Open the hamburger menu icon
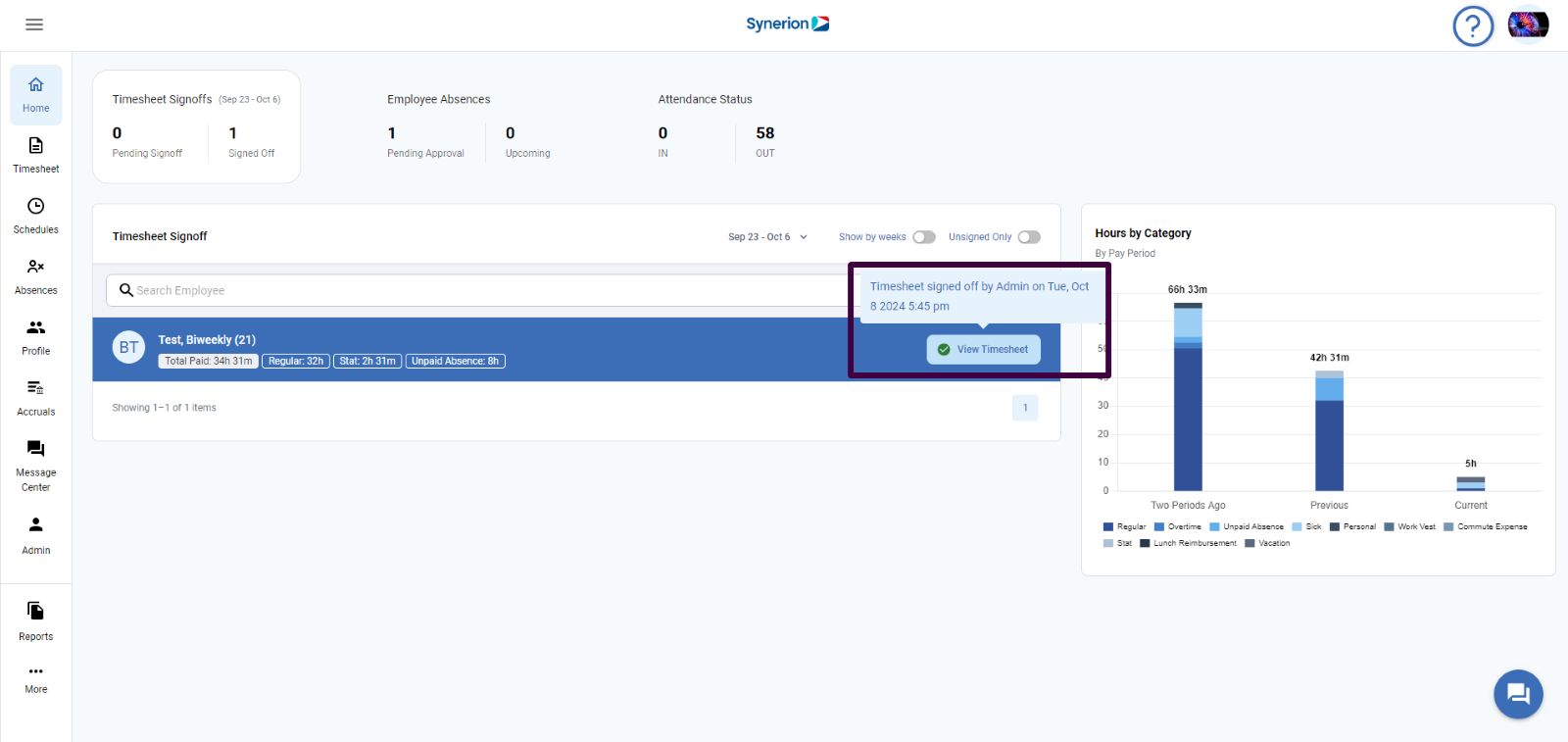 click(34, 25)
